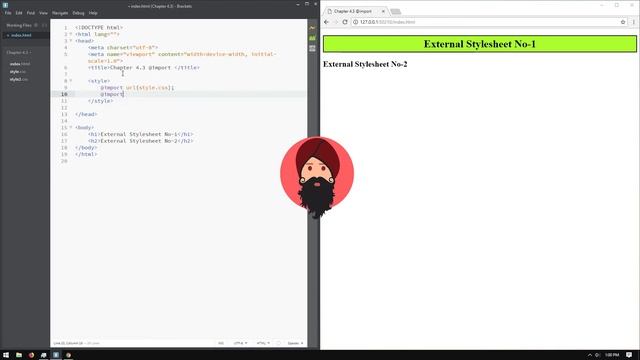Select the Chapter 4.3 @import Chrome tab
640x360 pixels.
[355, 11]
